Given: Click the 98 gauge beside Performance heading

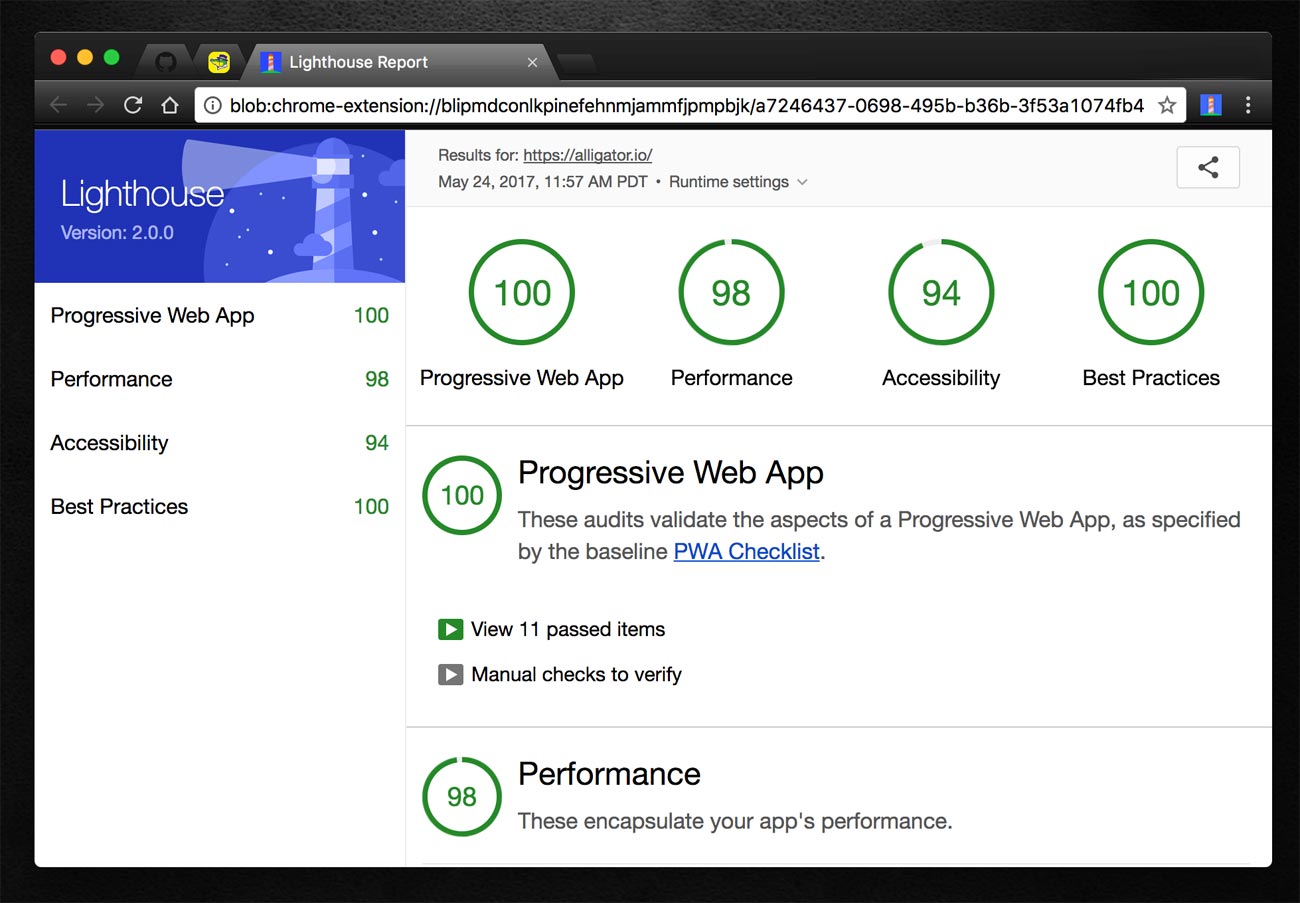Looking at the screenshot, I should tap(462, 796).
